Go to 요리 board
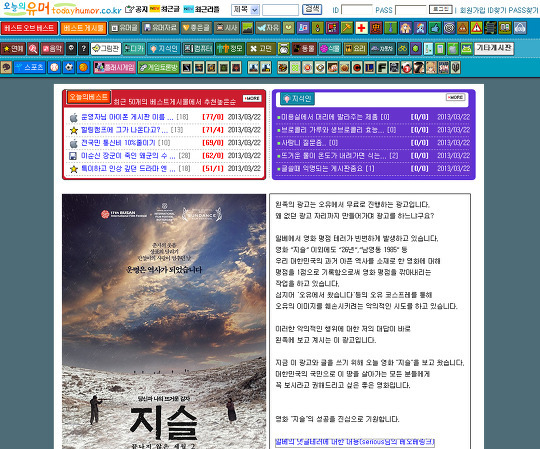The width and height of the screenshot is (540, 449). [x=355, y=49]
